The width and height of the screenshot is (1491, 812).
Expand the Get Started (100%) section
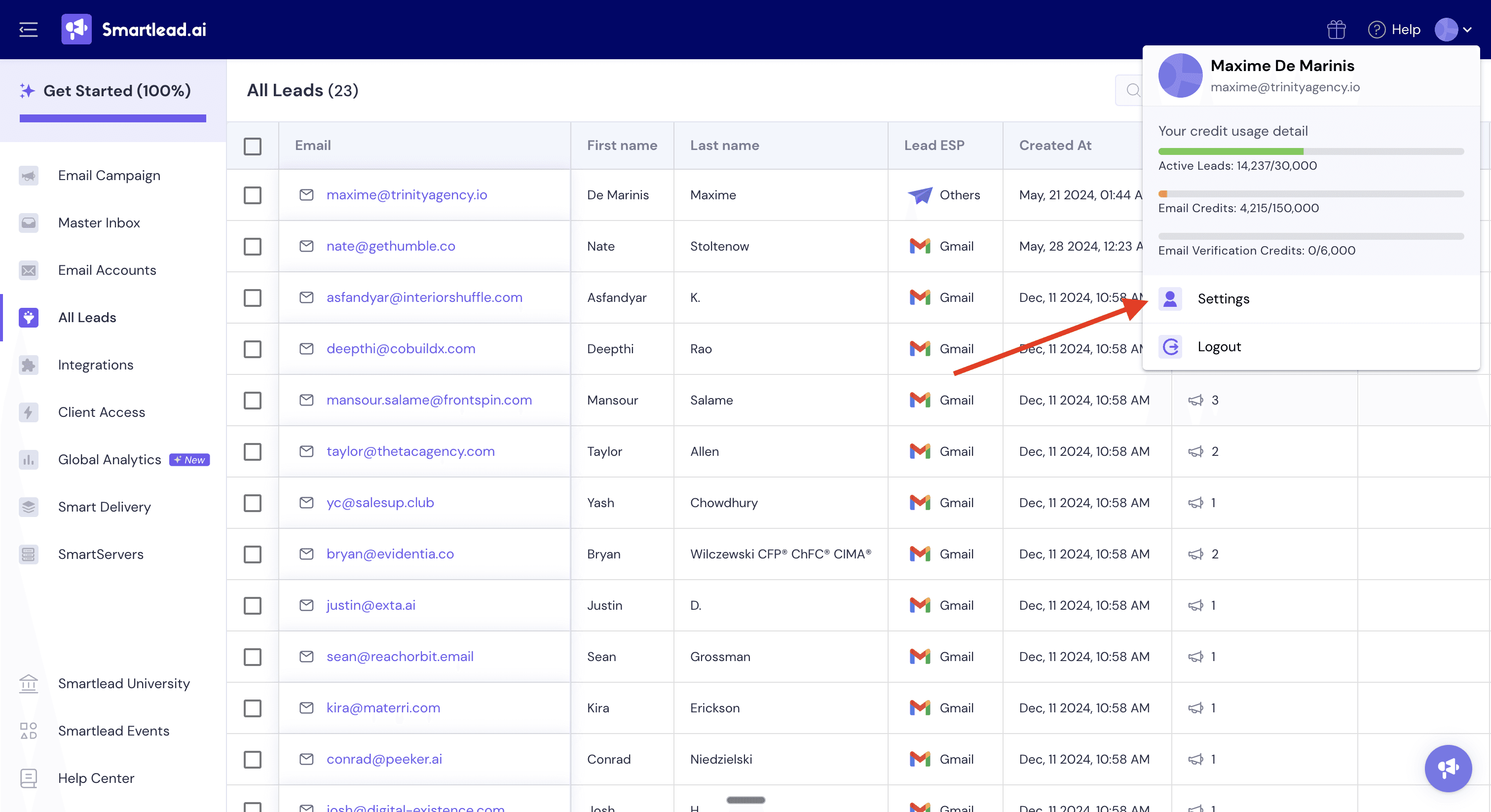(116, 91)
